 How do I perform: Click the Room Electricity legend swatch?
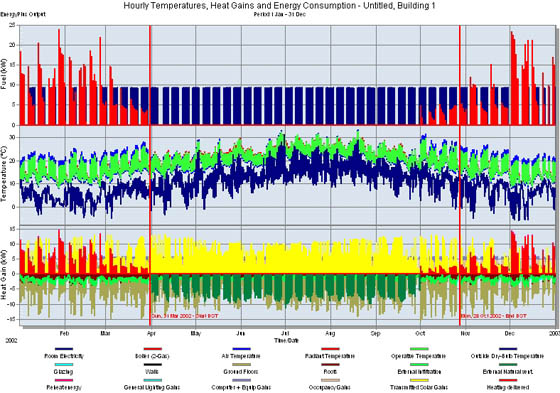(64, 349)
